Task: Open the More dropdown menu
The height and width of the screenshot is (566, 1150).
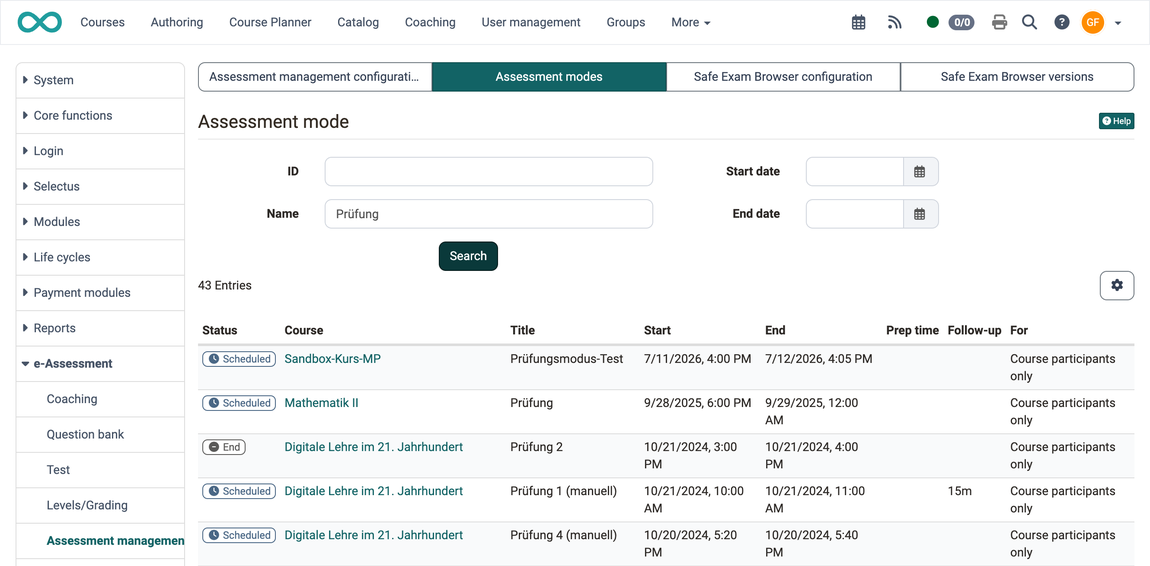Action: (x=691, y=23)
